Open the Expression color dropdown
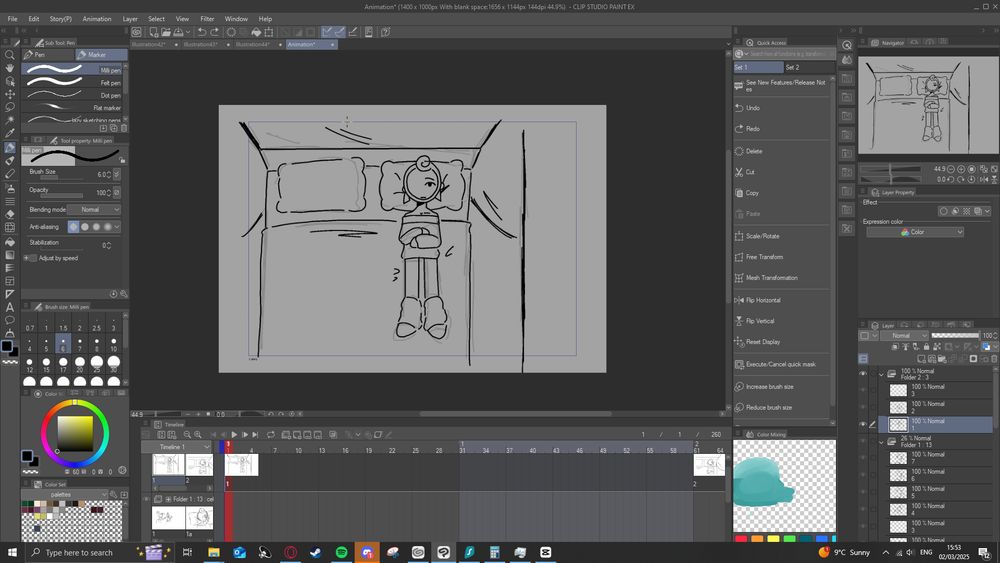The image size is (1000, 563). tap(915, 232)
